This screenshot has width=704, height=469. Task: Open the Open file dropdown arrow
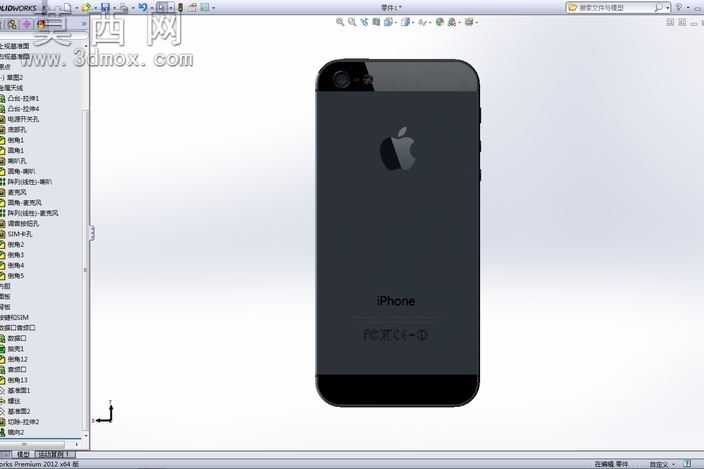pyautogui.click(x=95, y=8)
